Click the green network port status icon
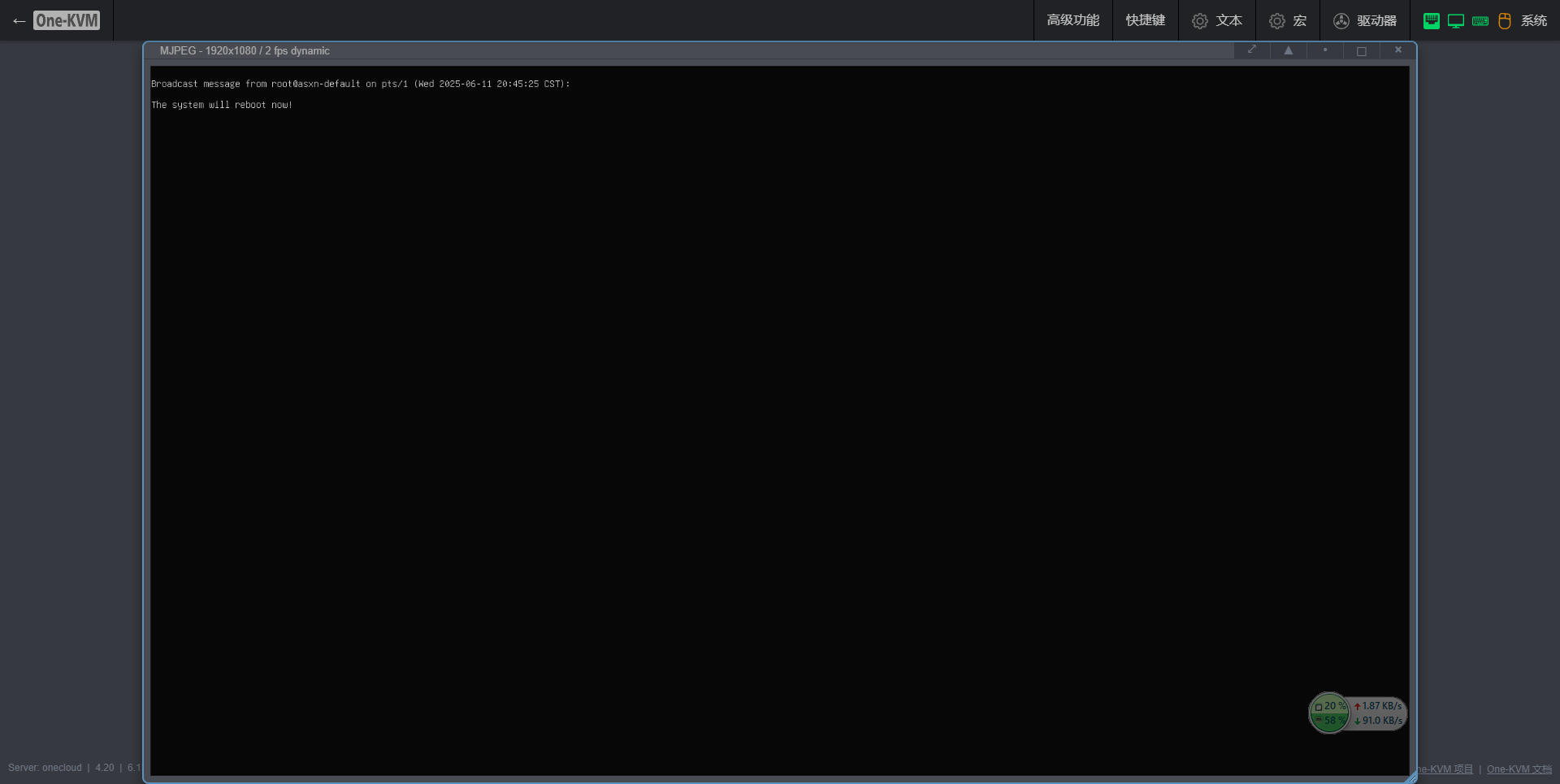Screen dimensions: 1560x784 [1432, 21]
